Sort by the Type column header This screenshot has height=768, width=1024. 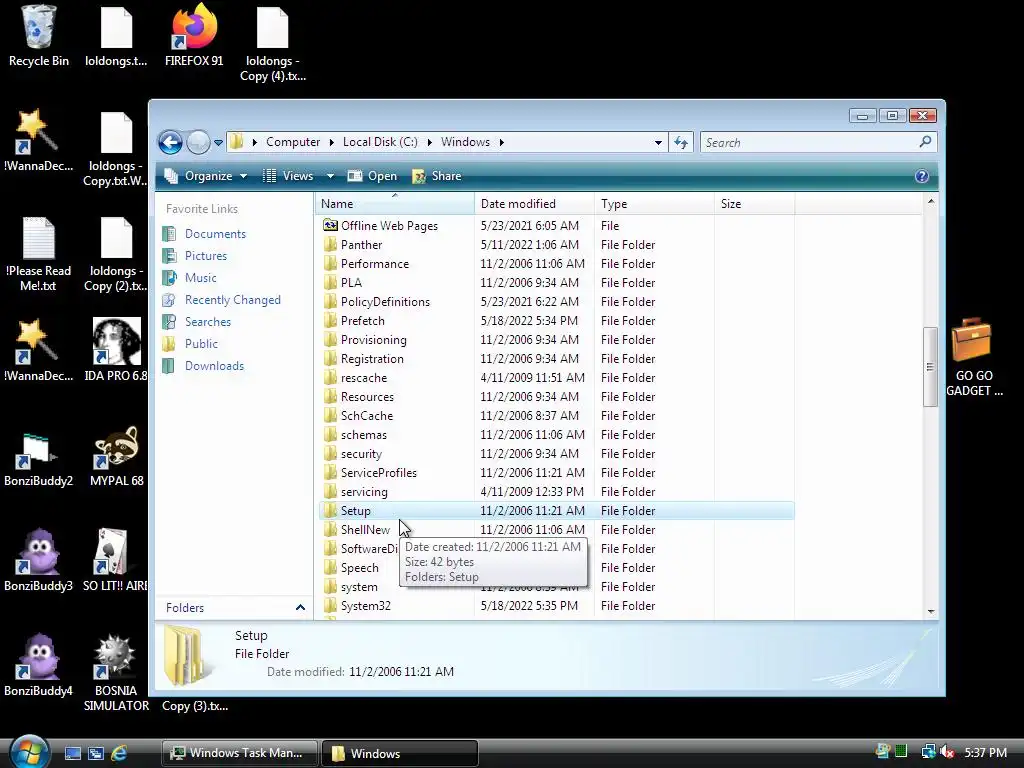(654, 204)
